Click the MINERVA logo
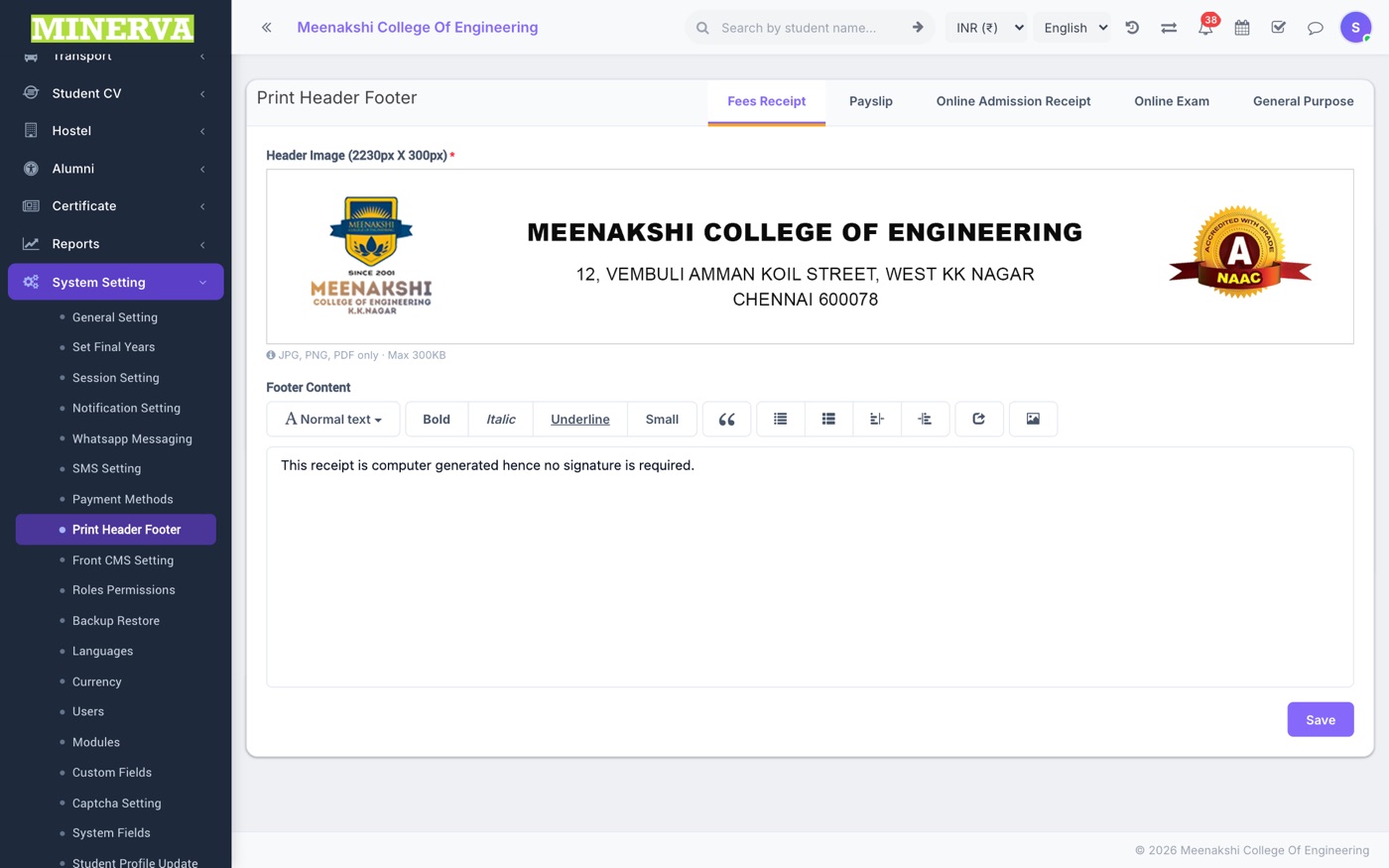Screen dimensions: 1389x868 (112, 28)
